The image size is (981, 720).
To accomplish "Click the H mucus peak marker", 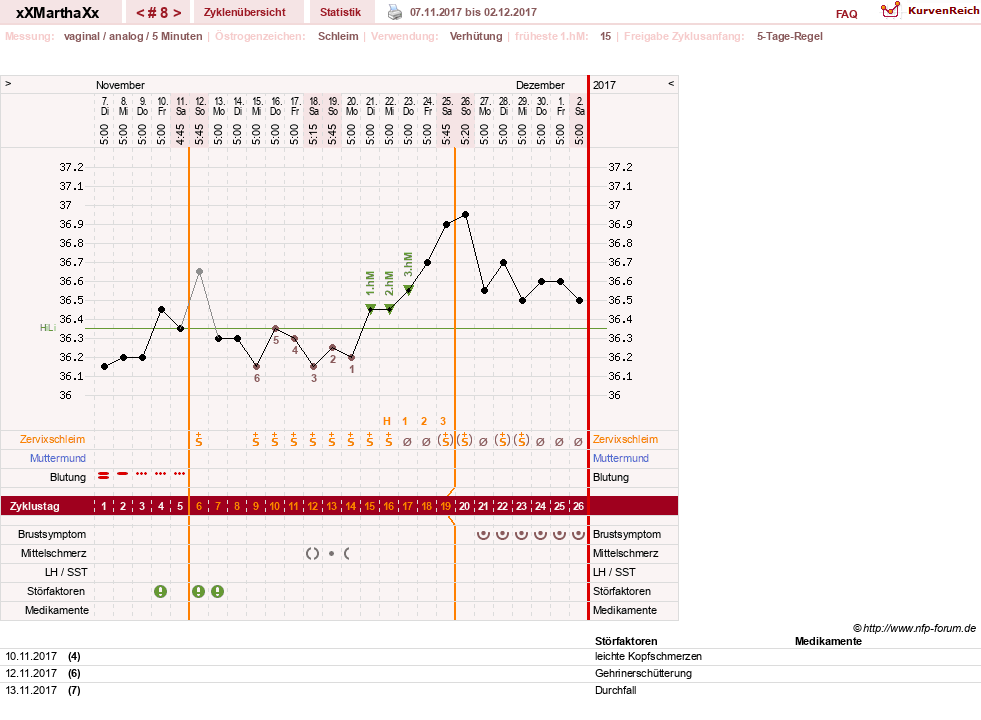I will coord(387,421).
